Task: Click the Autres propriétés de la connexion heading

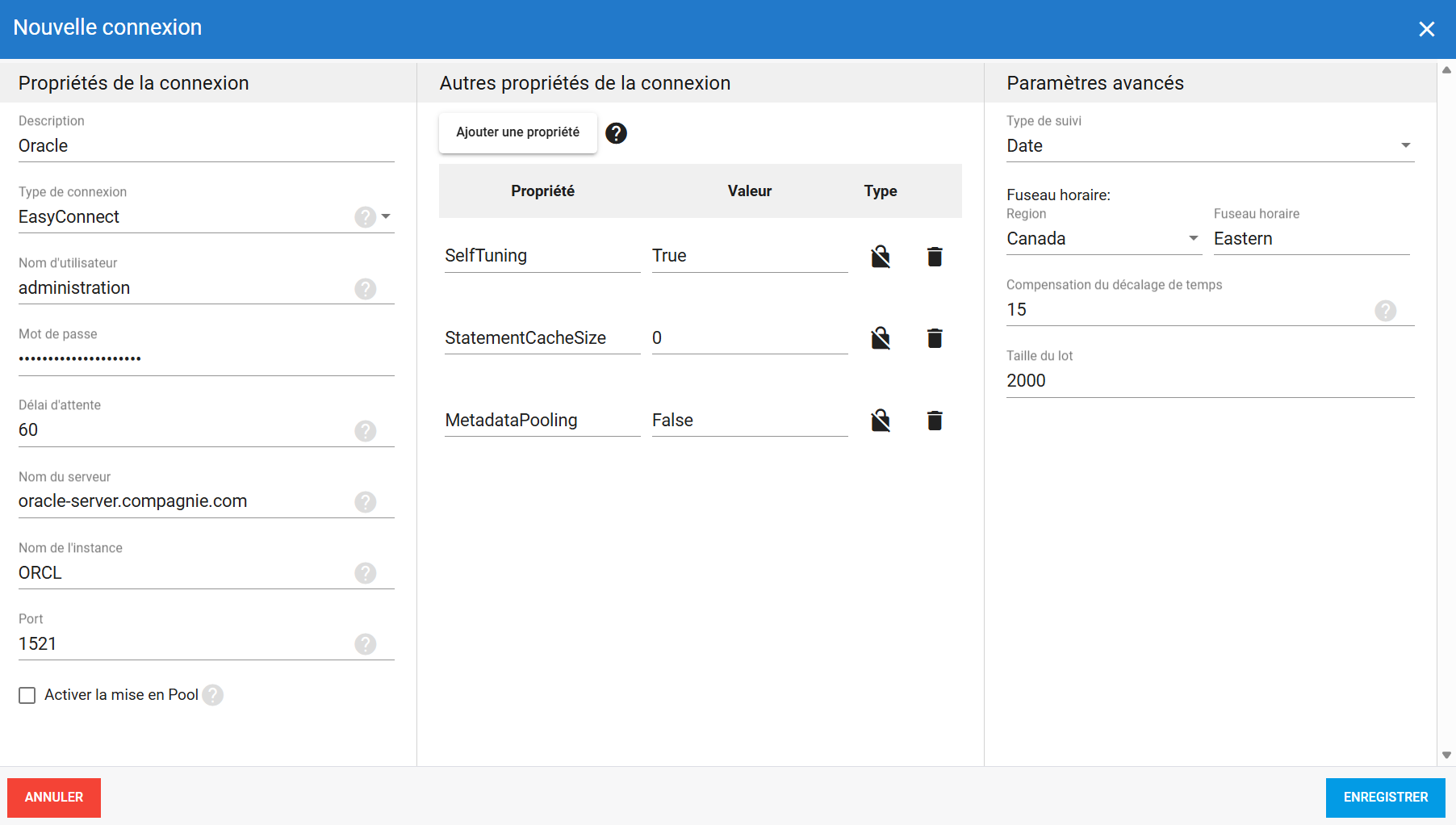Action: (585, 83)
